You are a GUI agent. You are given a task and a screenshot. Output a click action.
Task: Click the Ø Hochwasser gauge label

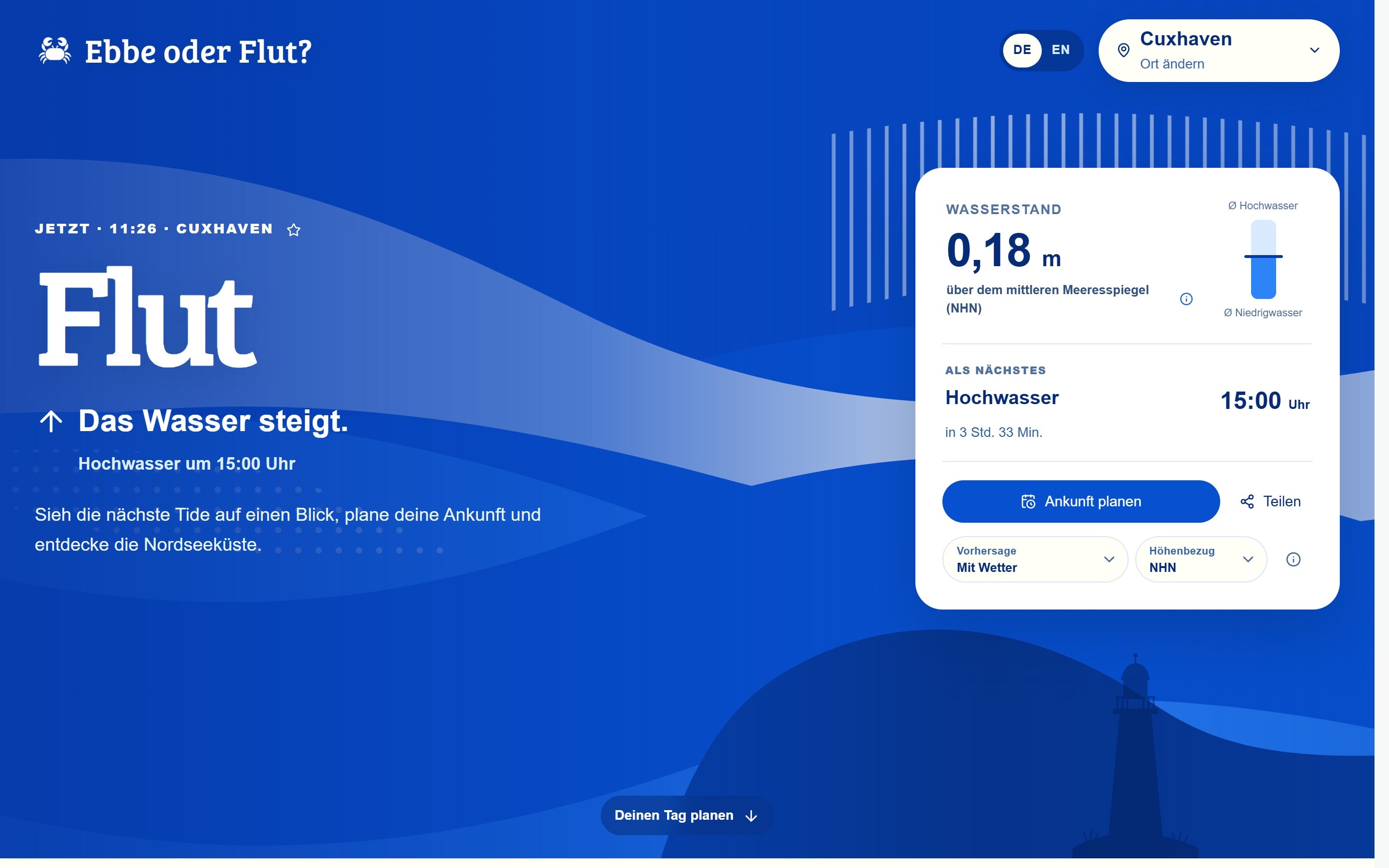(x=1263, y=205)
